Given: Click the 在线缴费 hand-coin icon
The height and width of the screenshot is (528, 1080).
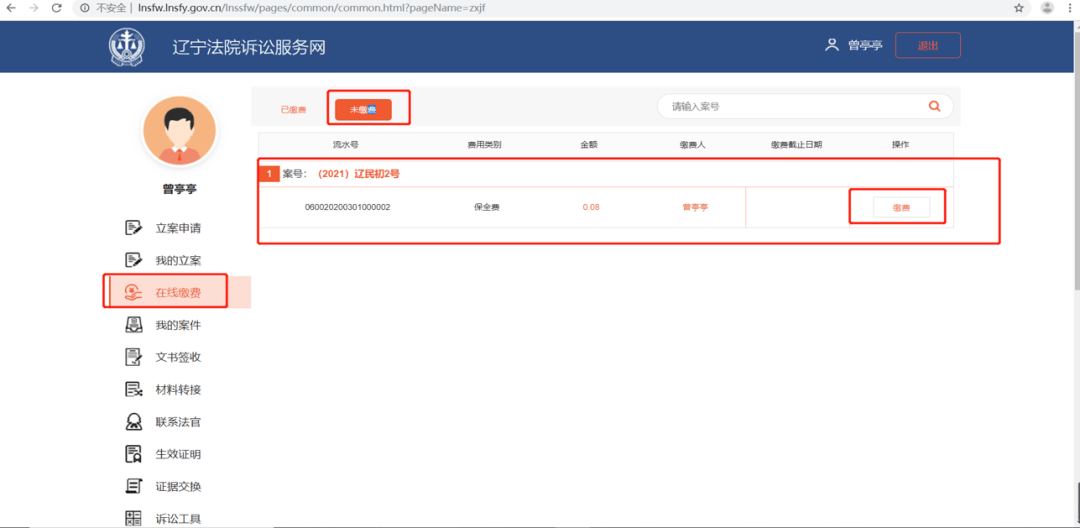Looking at the screenshot, I should 133,293.
